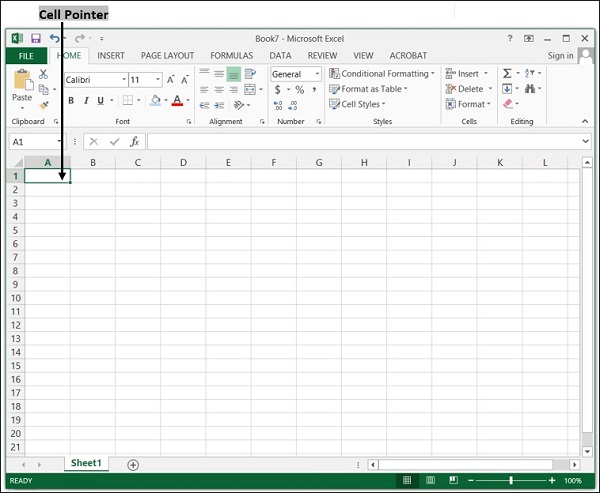Screen dimensions: 600x493
Task: Open the Orientation text rotation icon
Action: [238, 104]
